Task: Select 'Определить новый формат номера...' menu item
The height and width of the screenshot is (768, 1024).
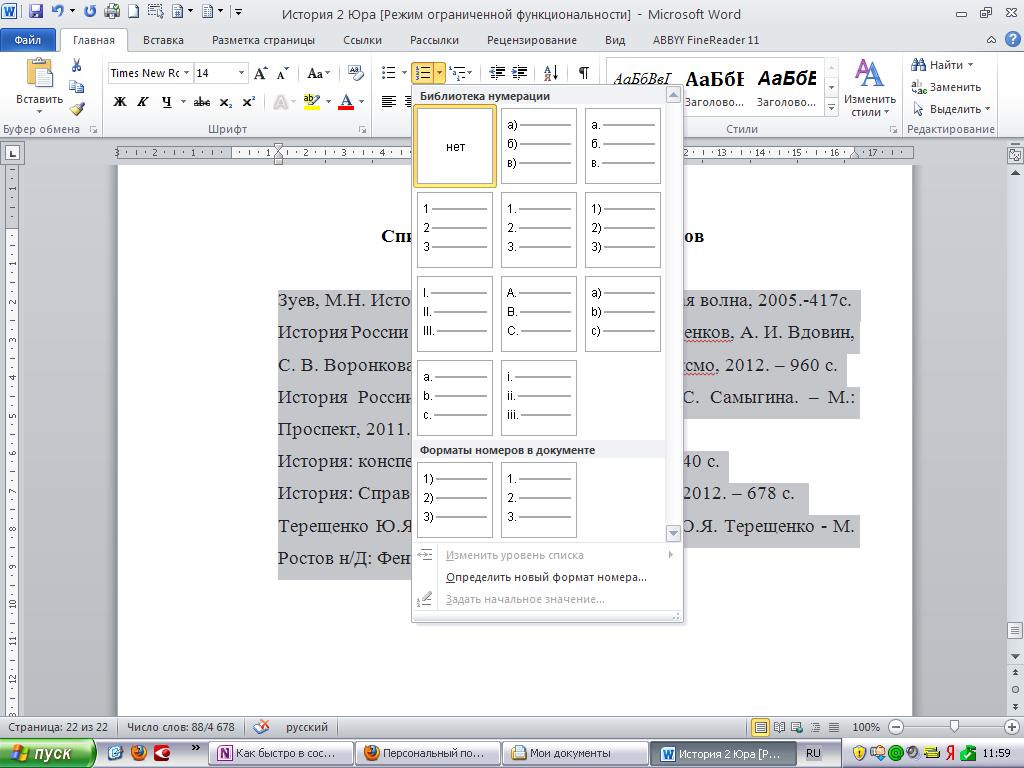Action: tap(546, 577)
